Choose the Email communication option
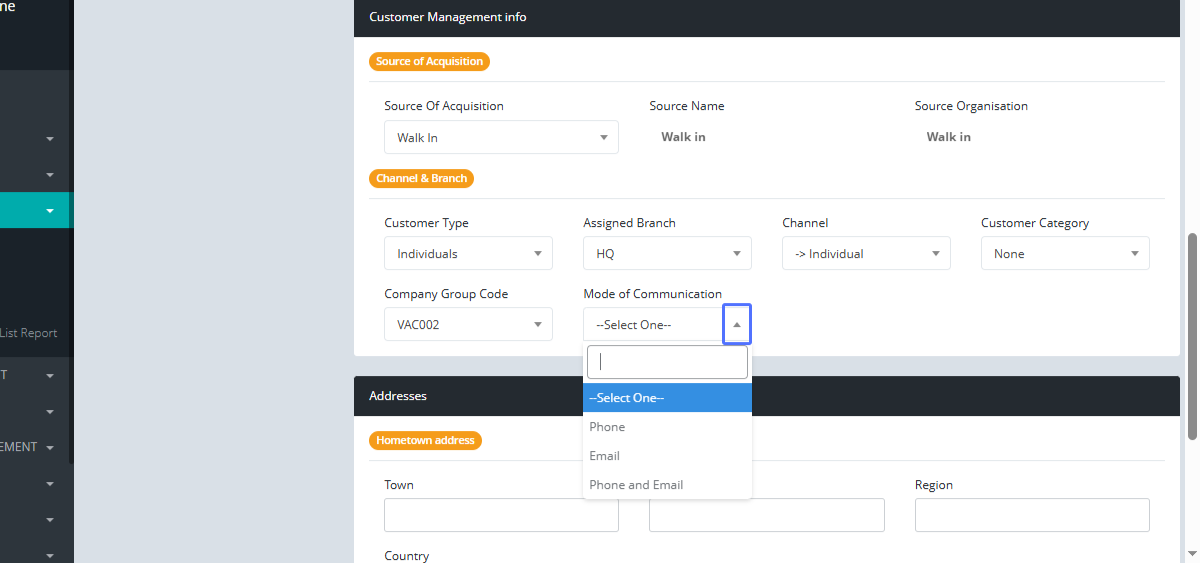Image resolution: width=1200 pixels, height=563 pixels. [x=605, y=456]
